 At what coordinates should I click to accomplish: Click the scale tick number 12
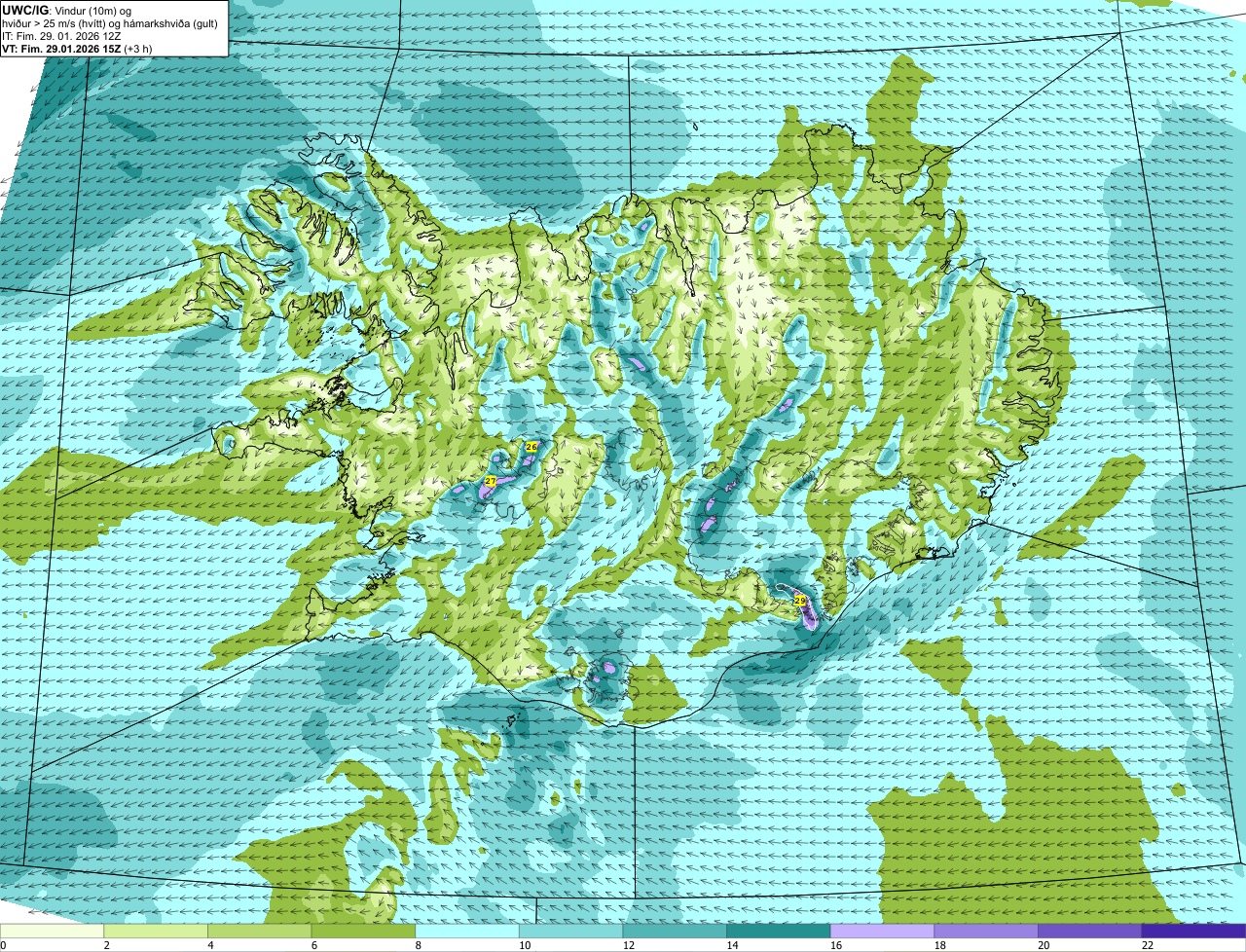(629, 945)
